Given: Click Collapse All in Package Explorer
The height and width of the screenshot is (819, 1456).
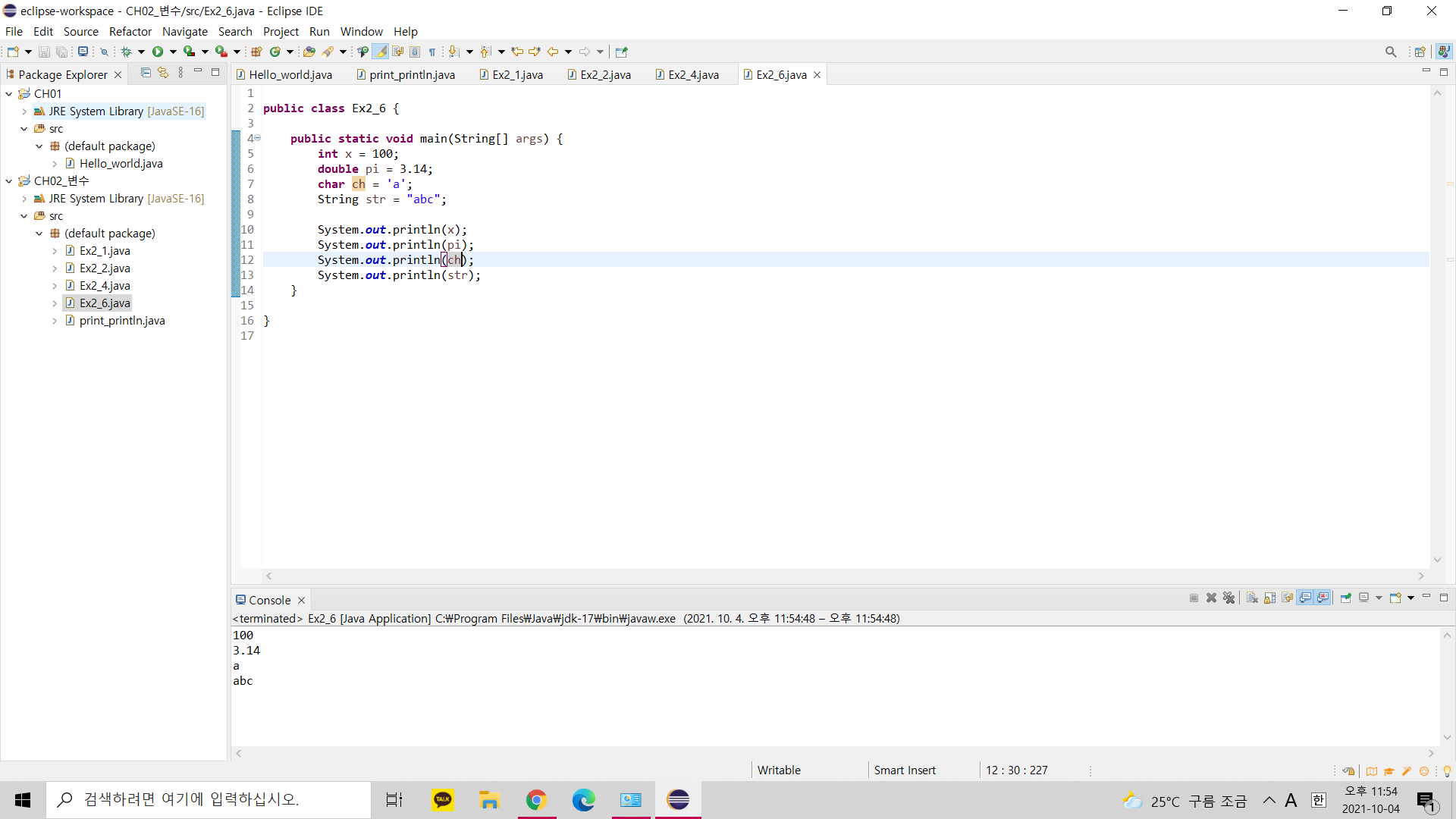Looking at the screenshot, I should coord(146,73).
